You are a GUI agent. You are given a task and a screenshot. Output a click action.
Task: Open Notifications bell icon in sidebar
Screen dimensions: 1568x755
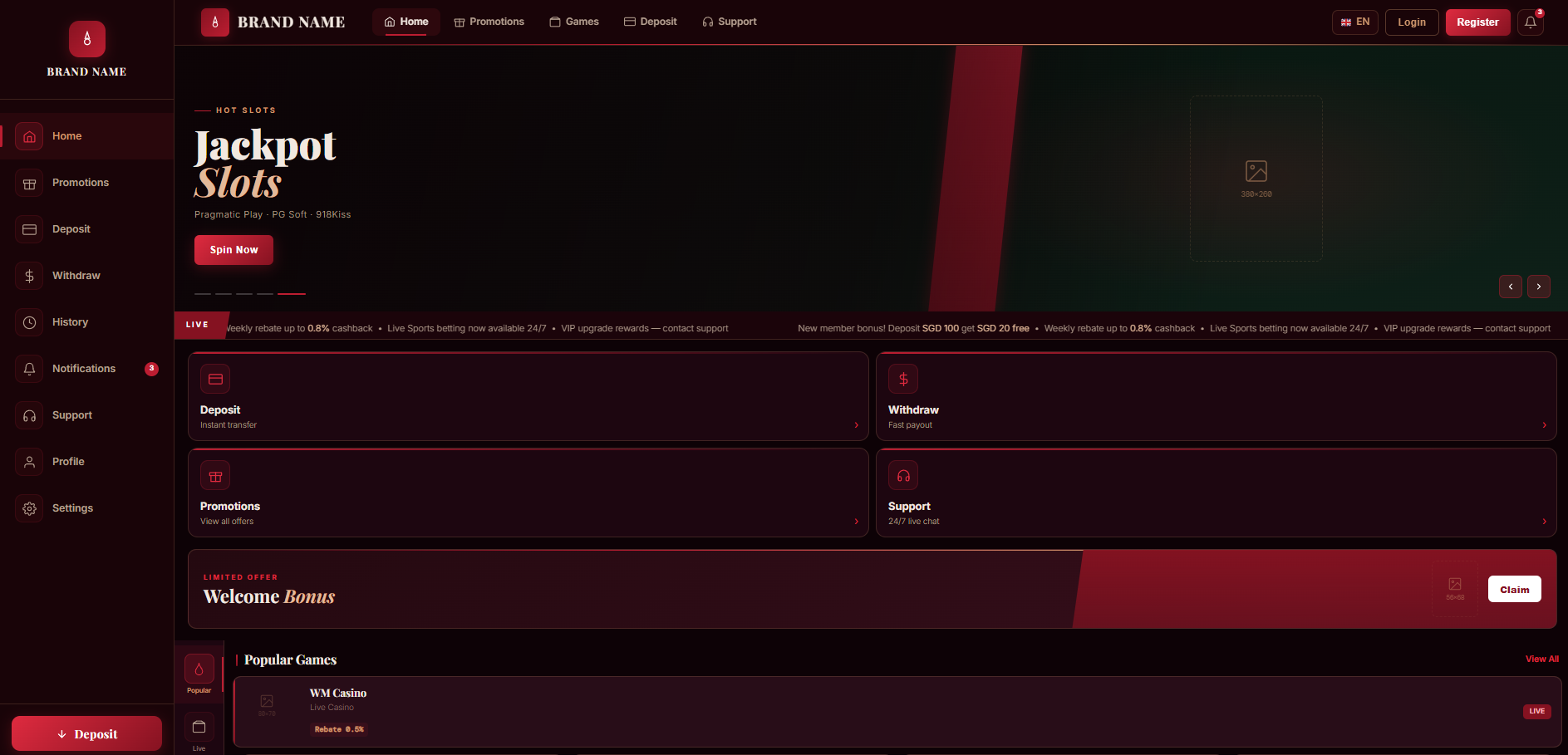(x=29, y=370)
